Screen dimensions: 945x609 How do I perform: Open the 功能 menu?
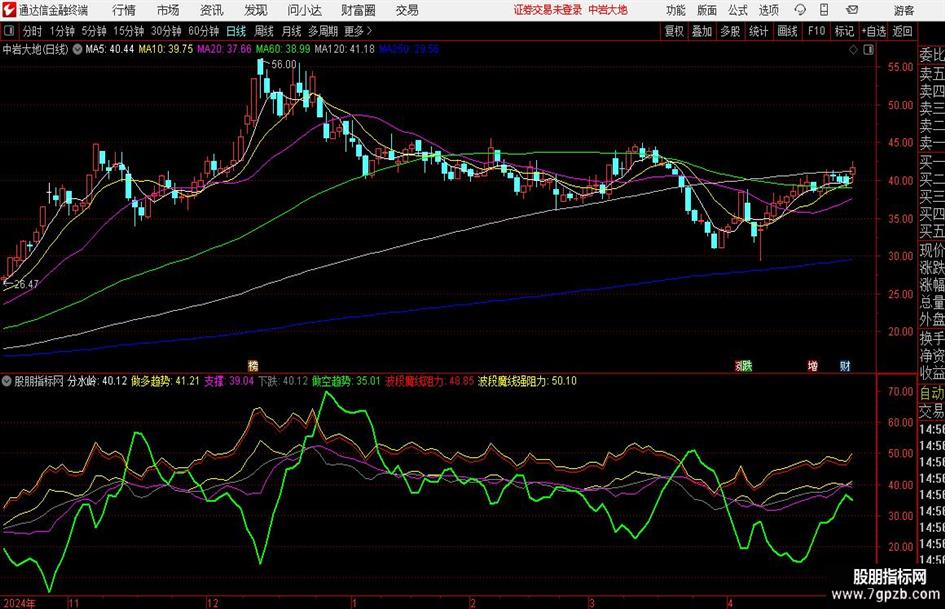coord(676,10)
